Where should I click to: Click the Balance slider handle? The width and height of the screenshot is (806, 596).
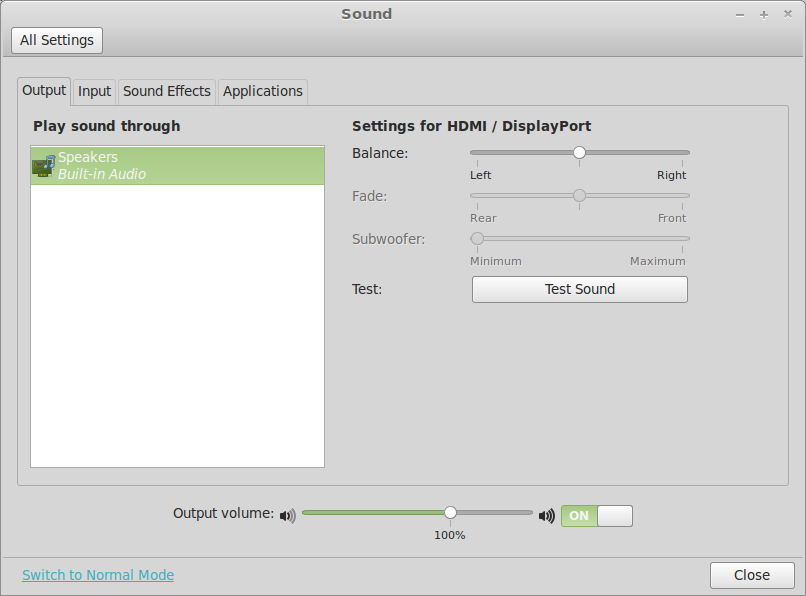(579, 152)
